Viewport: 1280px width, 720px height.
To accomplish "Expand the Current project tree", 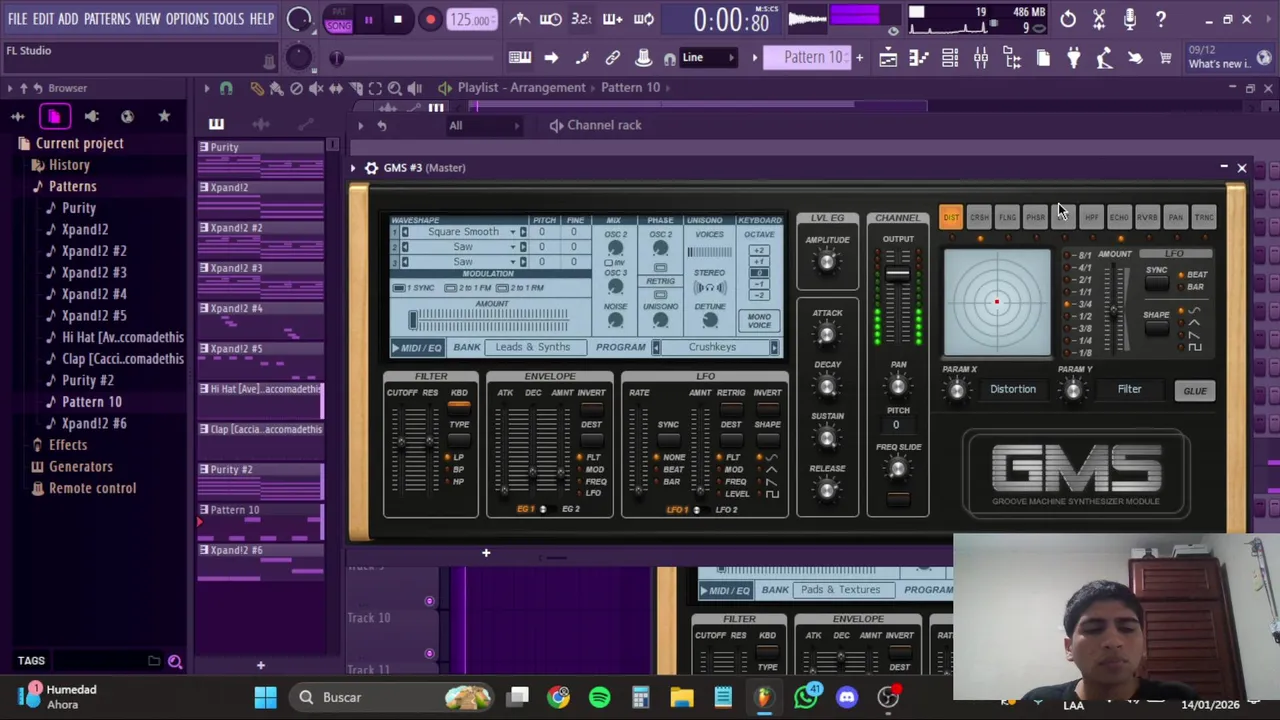I will [x=79, y=143].
